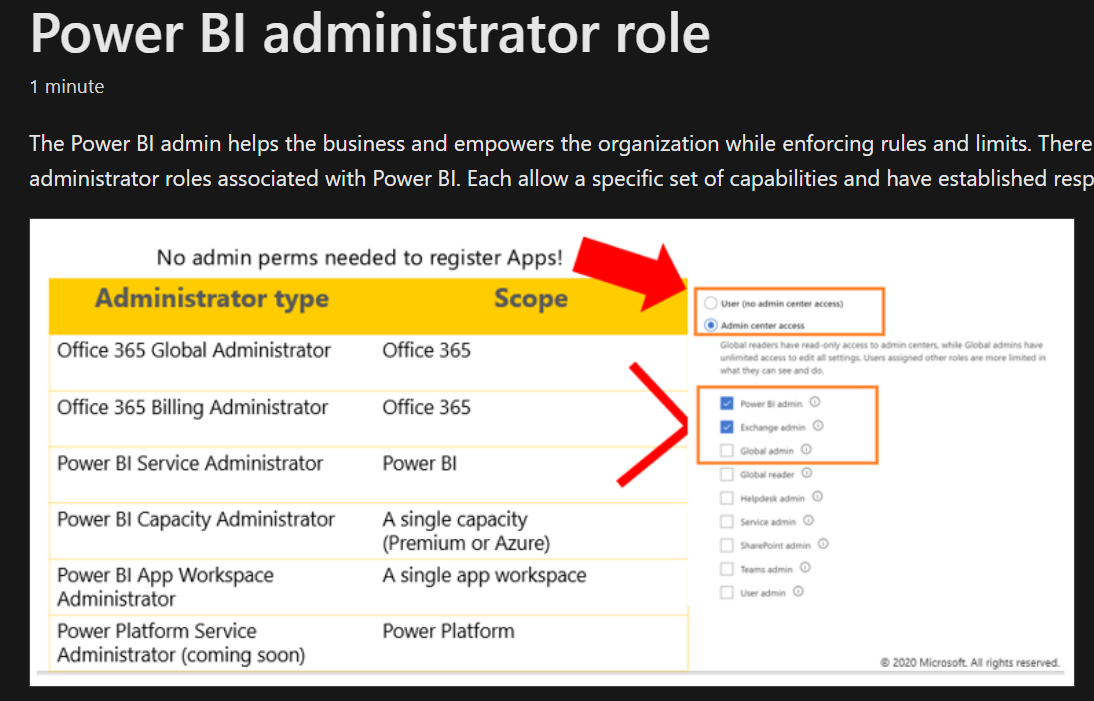Click the 'Power Platform' scope cell

click(449, 631)
